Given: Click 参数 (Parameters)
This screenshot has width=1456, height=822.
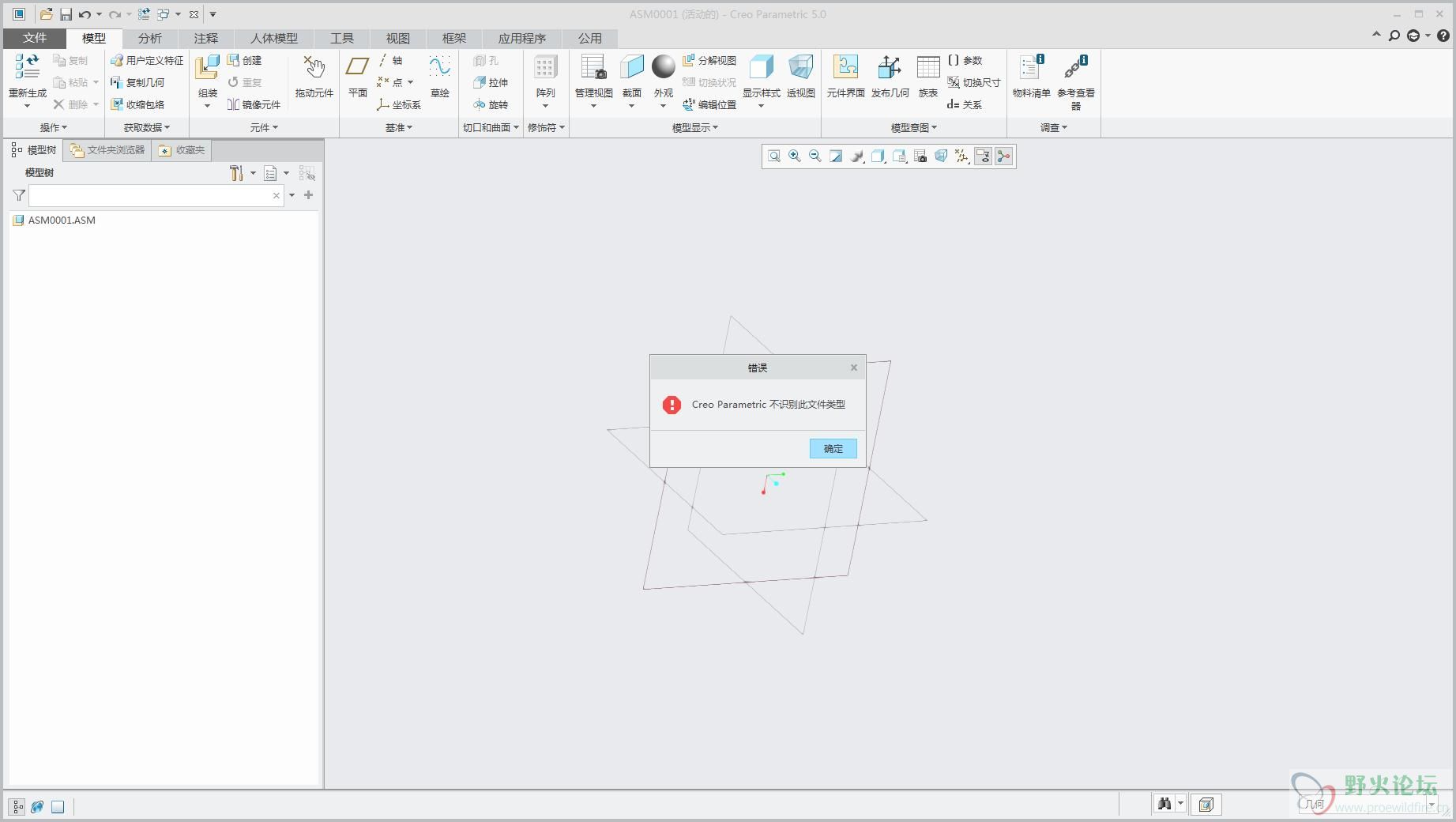Looking at the screenshot, I should point(965,60).
